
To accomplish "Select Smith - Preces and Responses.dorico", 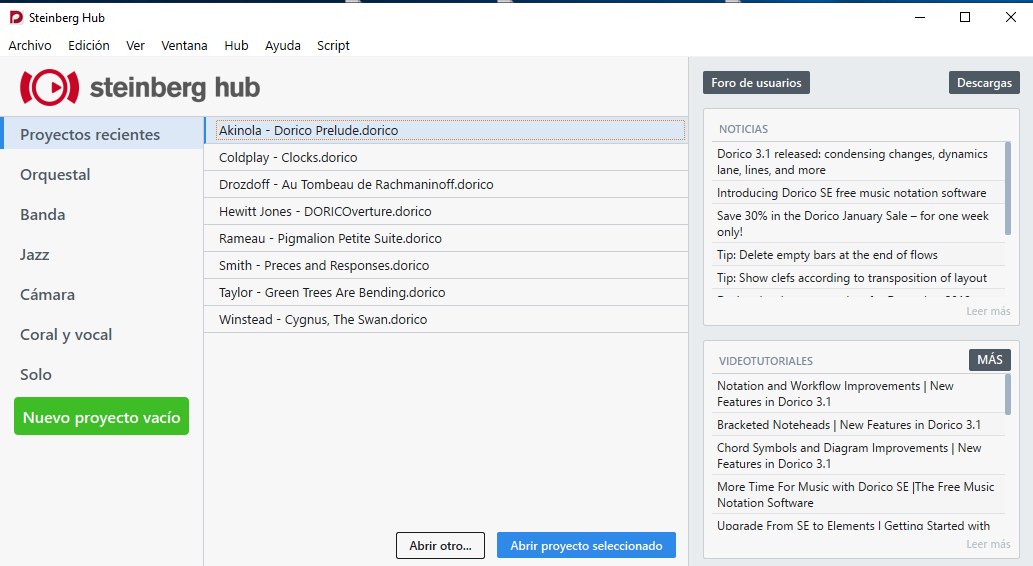I will pyautogui.click(x=445, y=266).
